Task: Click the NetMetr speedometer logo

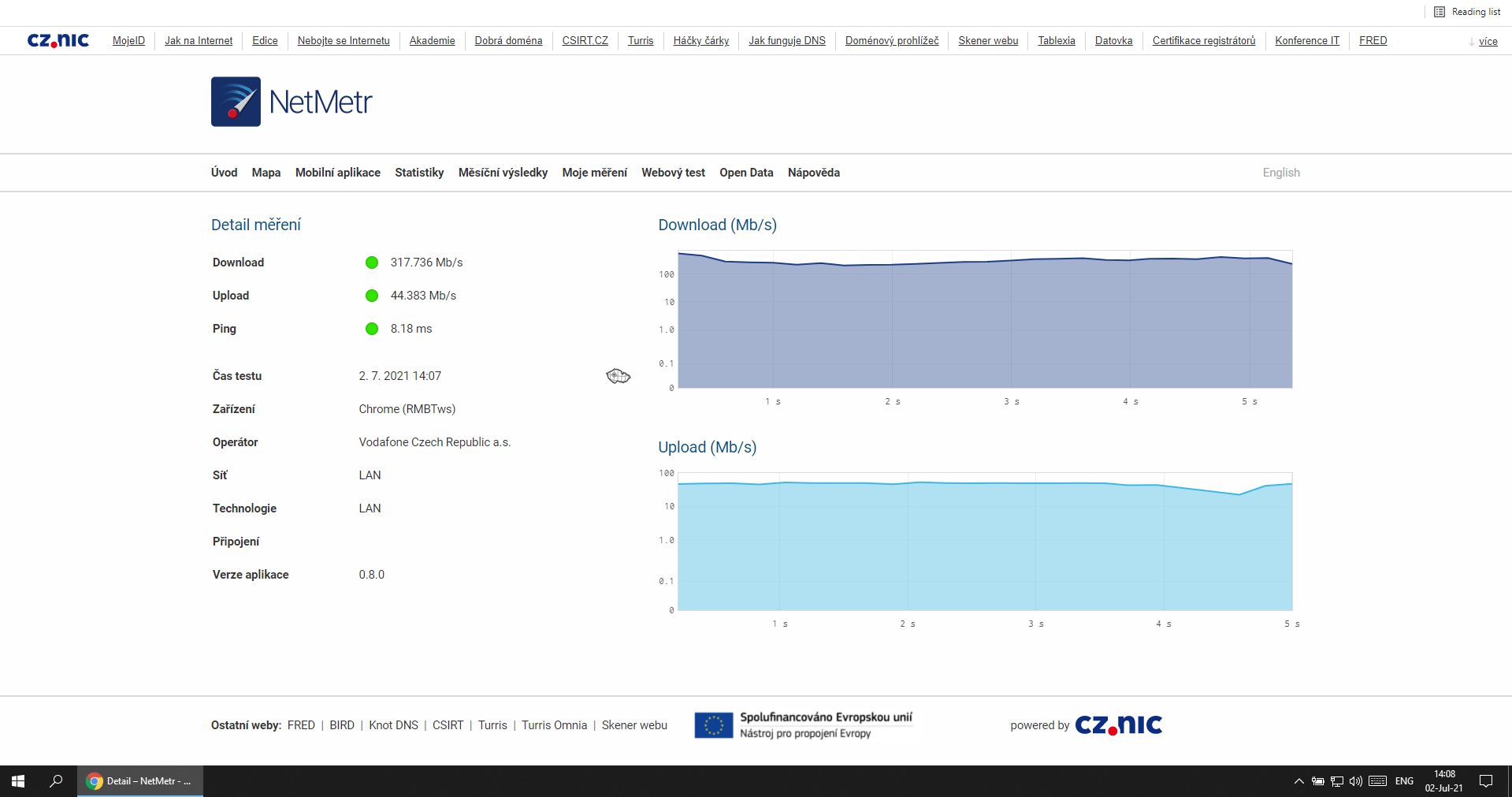Action: coord(236,102)
